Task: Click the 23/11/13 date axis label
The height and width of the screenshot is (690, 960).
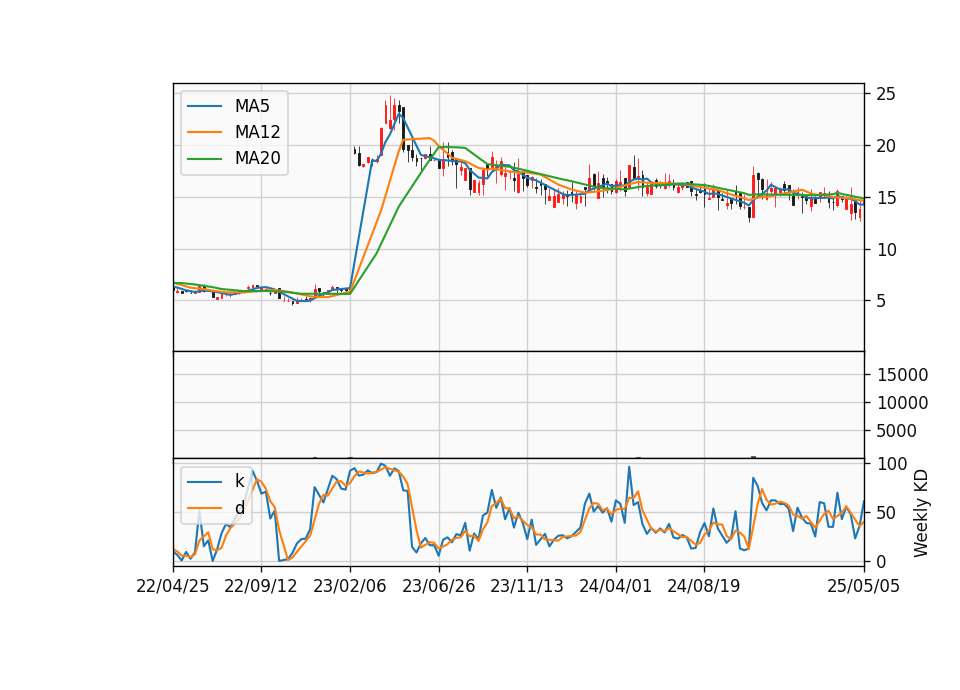Action: tap(527, 587)
